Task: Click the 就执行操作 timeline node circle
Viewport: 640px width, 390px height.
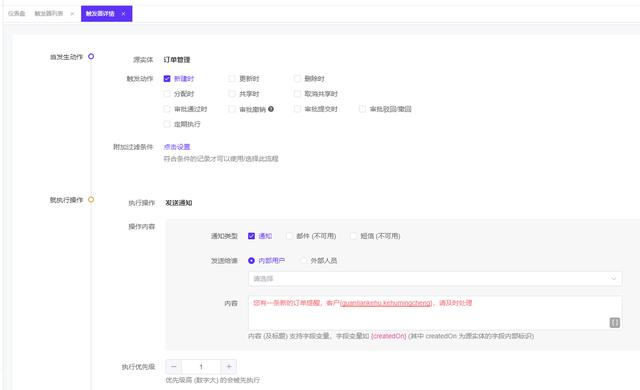Action: click(91, 199)
